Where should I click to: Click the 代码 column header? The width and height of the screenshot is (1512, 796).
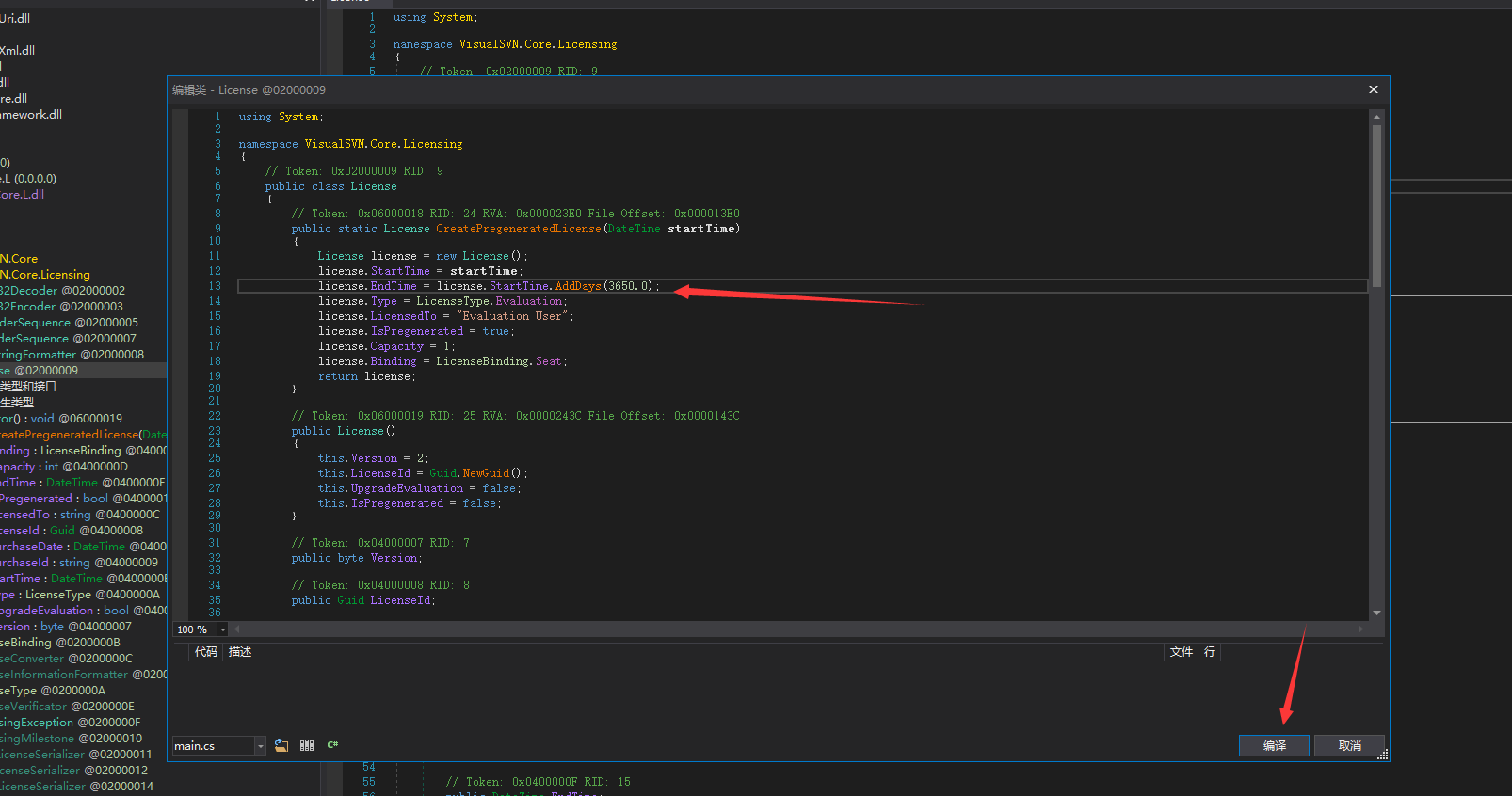tap(205, 652)
